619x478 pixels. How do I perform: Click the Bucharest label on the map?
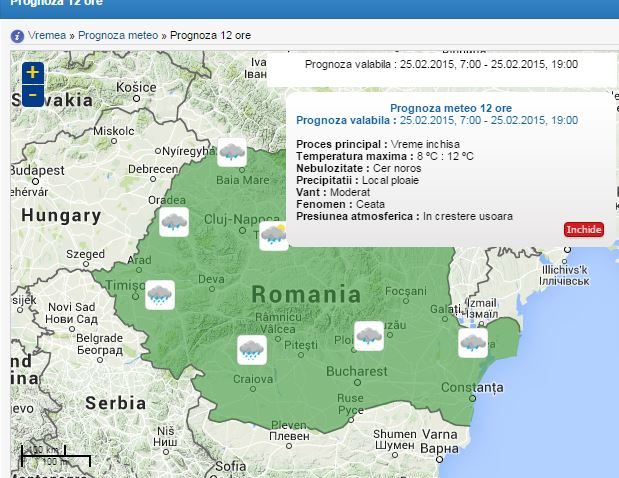[357, 371]
